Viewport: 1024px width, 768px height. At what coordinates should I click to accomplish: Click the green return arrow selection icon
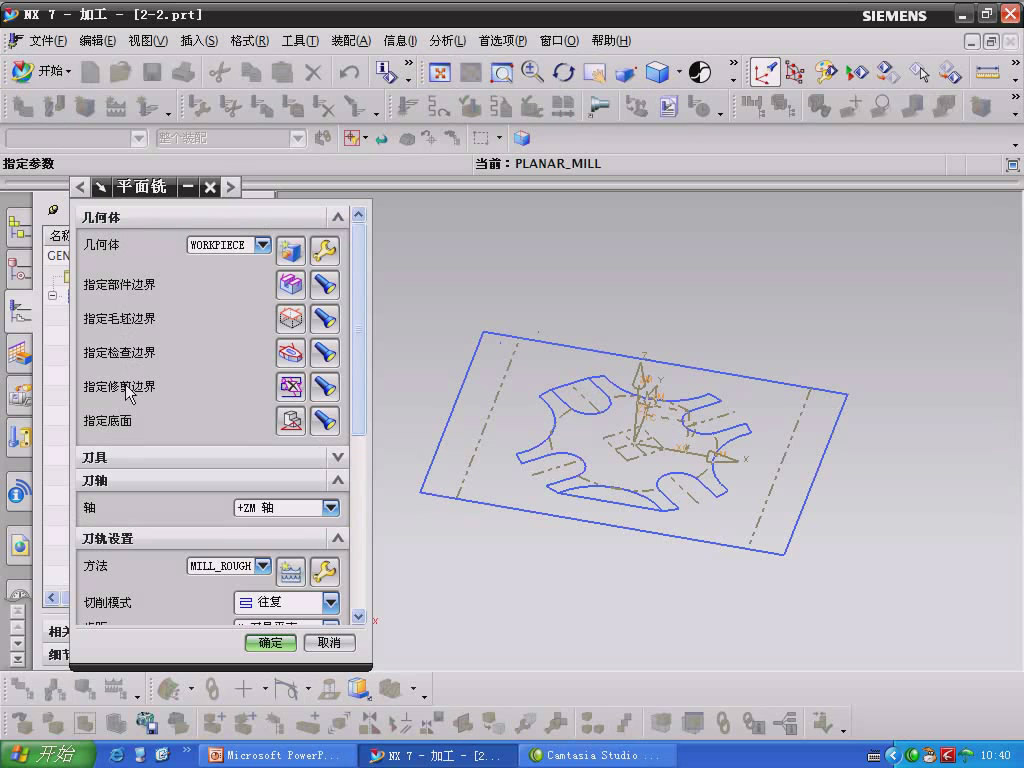(381, 138)
